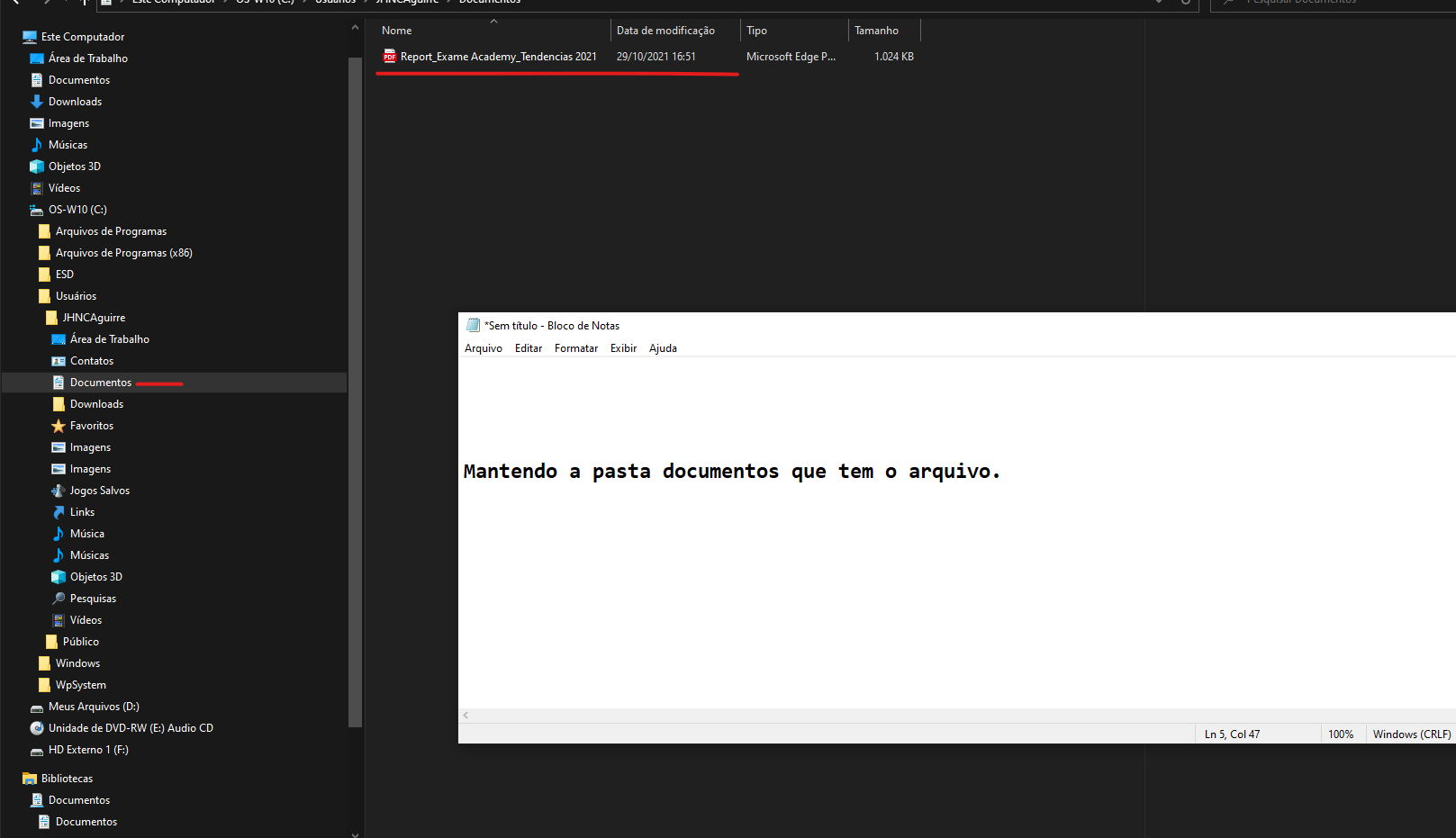The width and height of the screenshot is (1456, 838).
Task: Click the navigation pane scroll up arrow
Action: (355, 28)
